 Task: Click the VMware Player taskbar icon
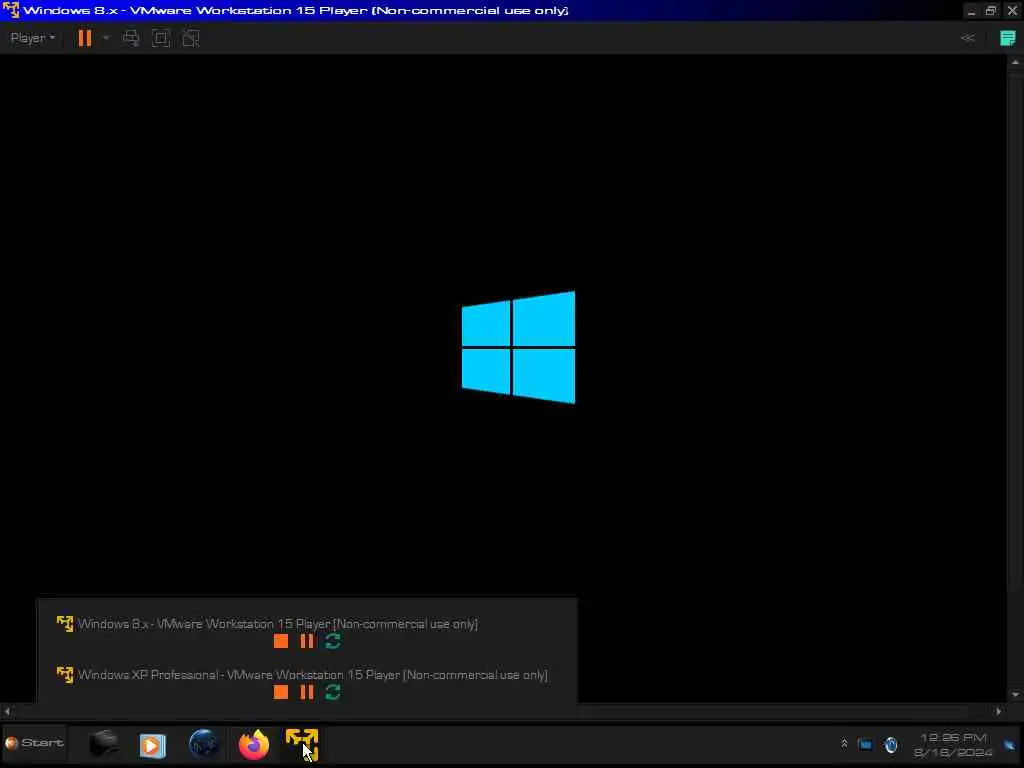[302, 744]
